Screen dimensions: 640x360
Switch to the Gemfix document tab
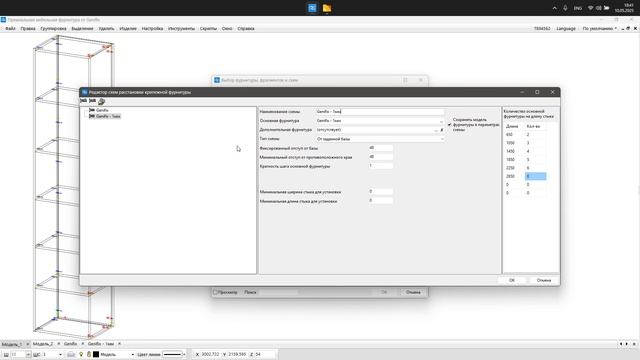click(x=70, y=344)
